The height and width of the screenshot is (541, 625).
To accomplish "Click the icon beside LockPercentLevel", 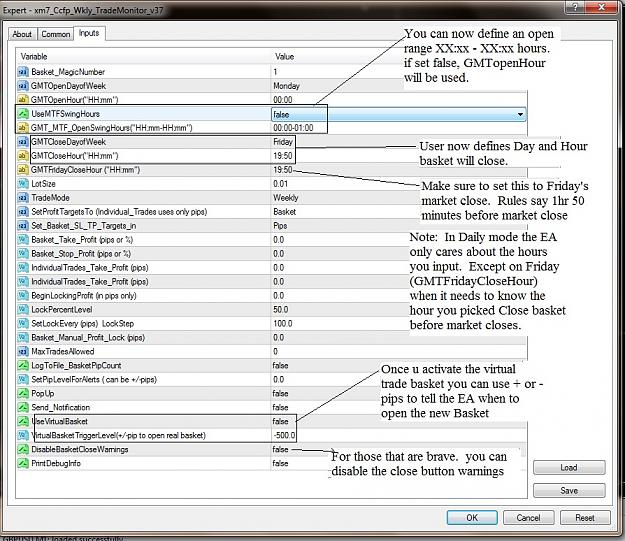I will [x=23, y=309].
